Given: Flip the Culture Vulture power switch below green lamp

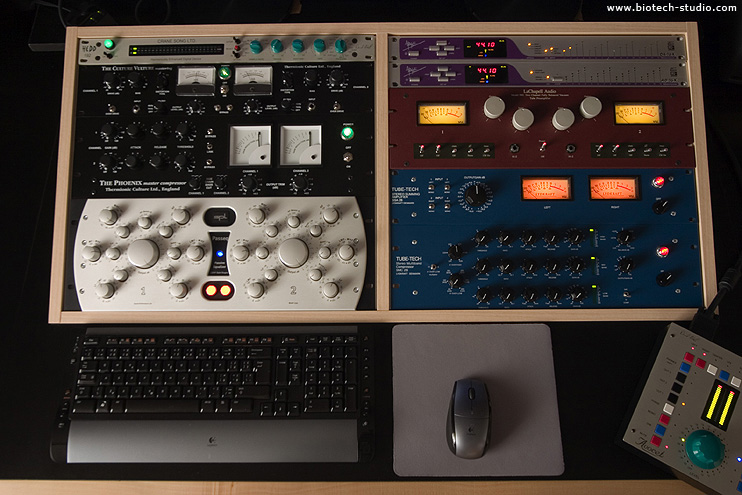Looking at the screenshot, I should (225, 88).
